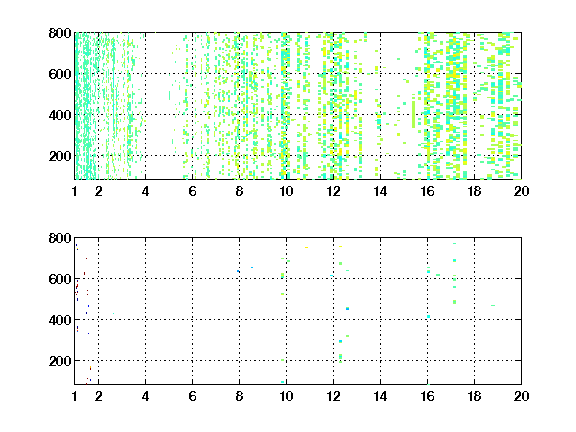Click the 600 label on top plot
The image size is (576, 432).
(60, 74)
